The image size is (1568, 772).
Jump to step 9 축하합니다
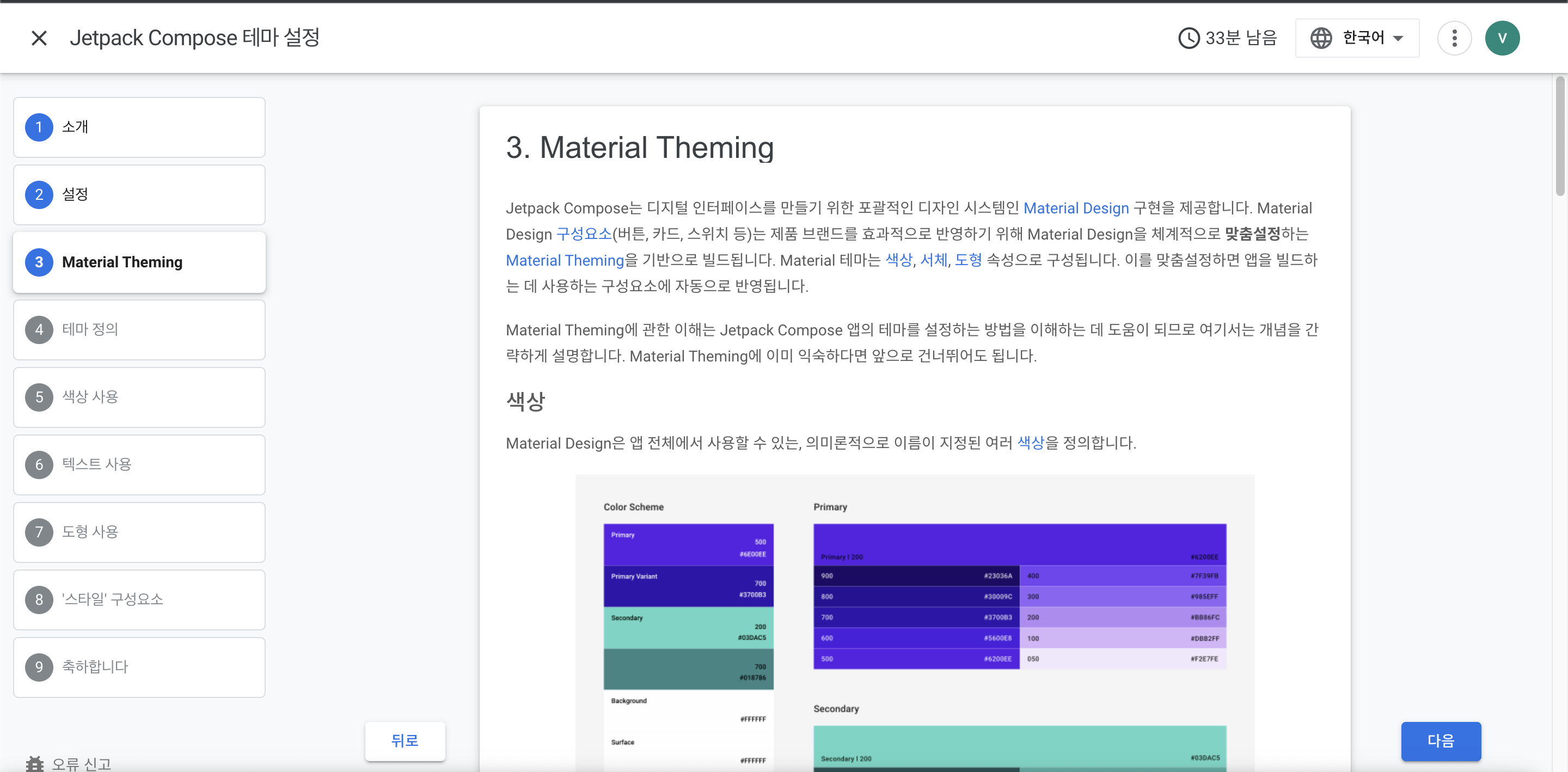[139, 668]
